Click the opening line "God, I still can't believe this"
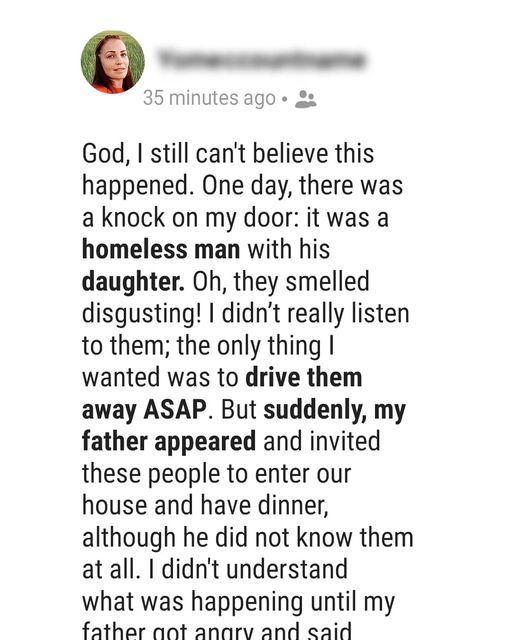512x640 pixels. (x=228, y=154)
